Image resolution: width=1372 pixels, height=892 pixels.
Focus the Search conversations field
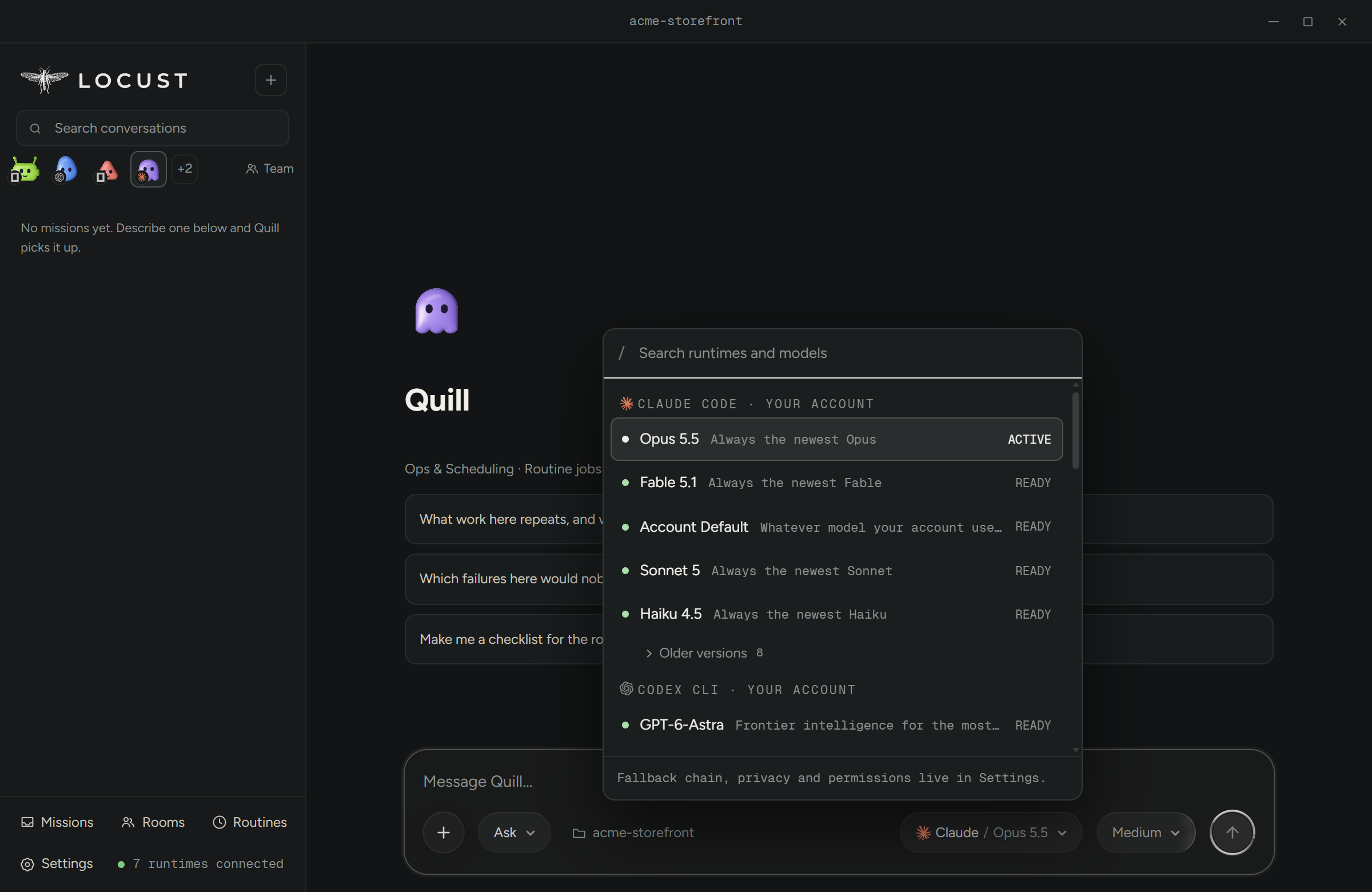153,128
